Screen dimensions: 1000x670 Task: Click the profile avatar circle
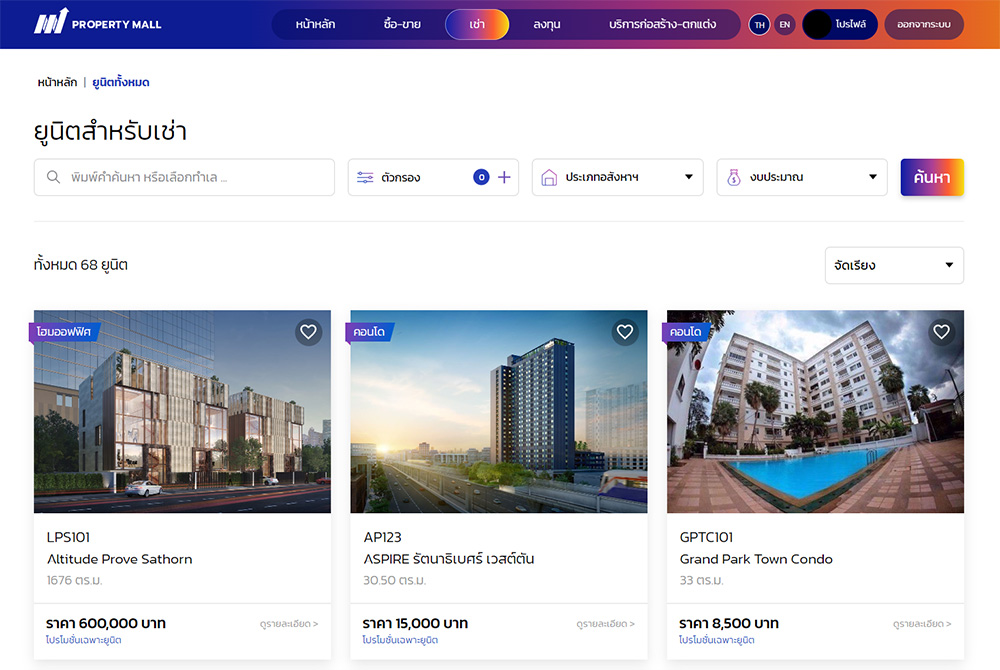click(817, 25)
